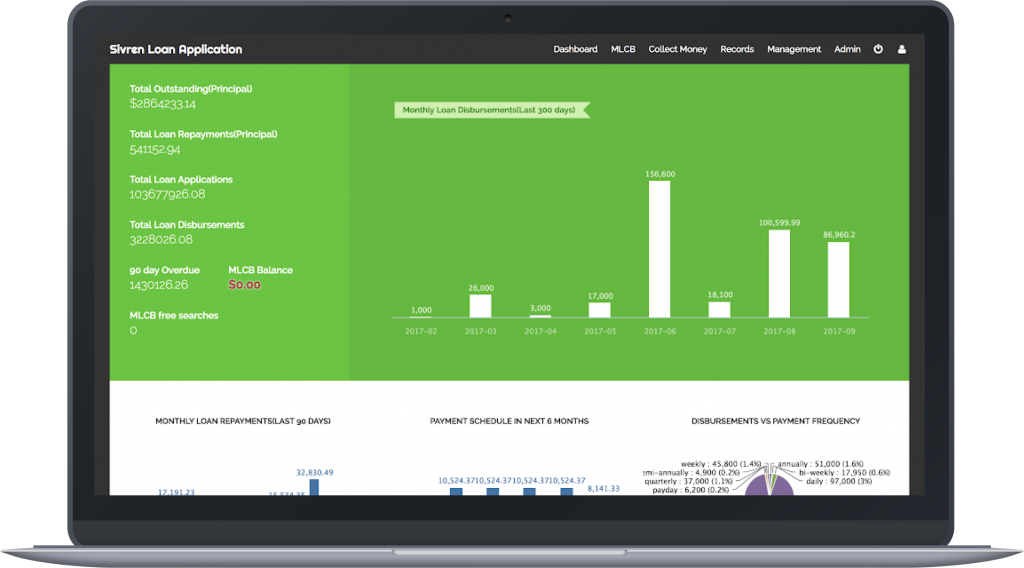Click the 2017-07 bar showing 18,100
1024x568 pixels.
[x=719, y=309]
